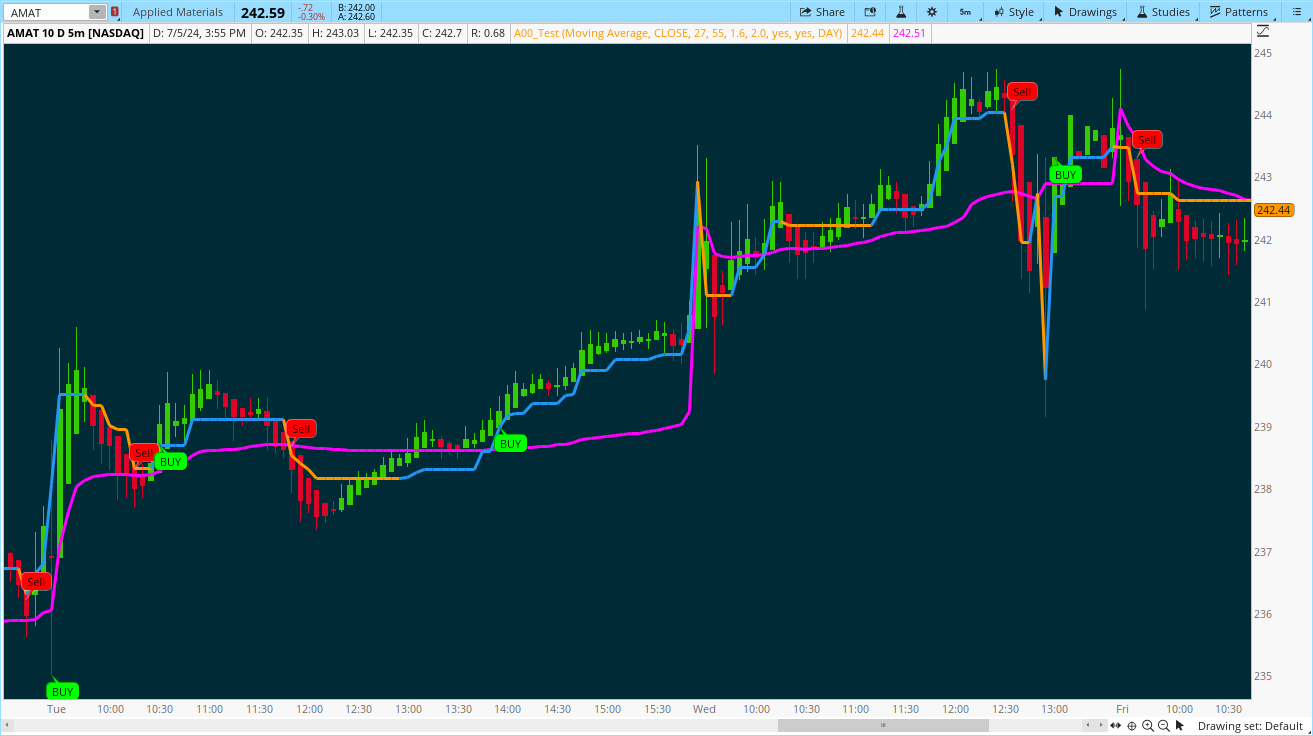
Task: Click the 242.59 last price
Action: coord(263,12)
